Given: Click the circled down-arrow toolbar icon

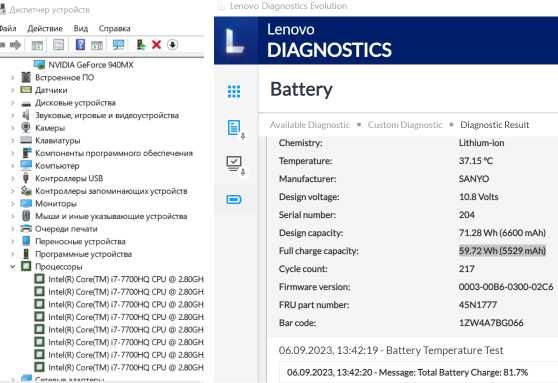Looking at the screenshot, I should 173,45.
